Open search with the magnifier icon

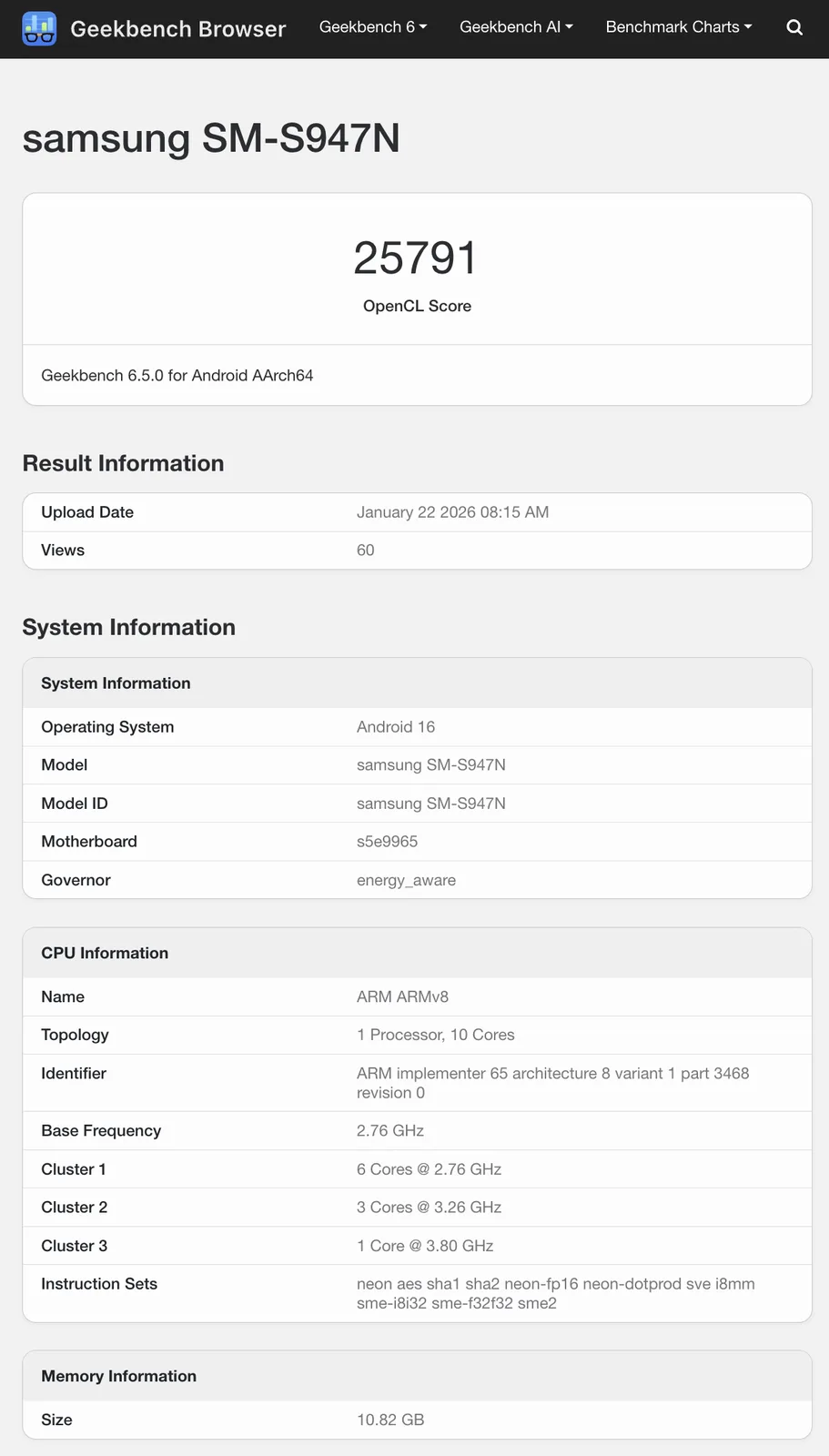[794, 27]
